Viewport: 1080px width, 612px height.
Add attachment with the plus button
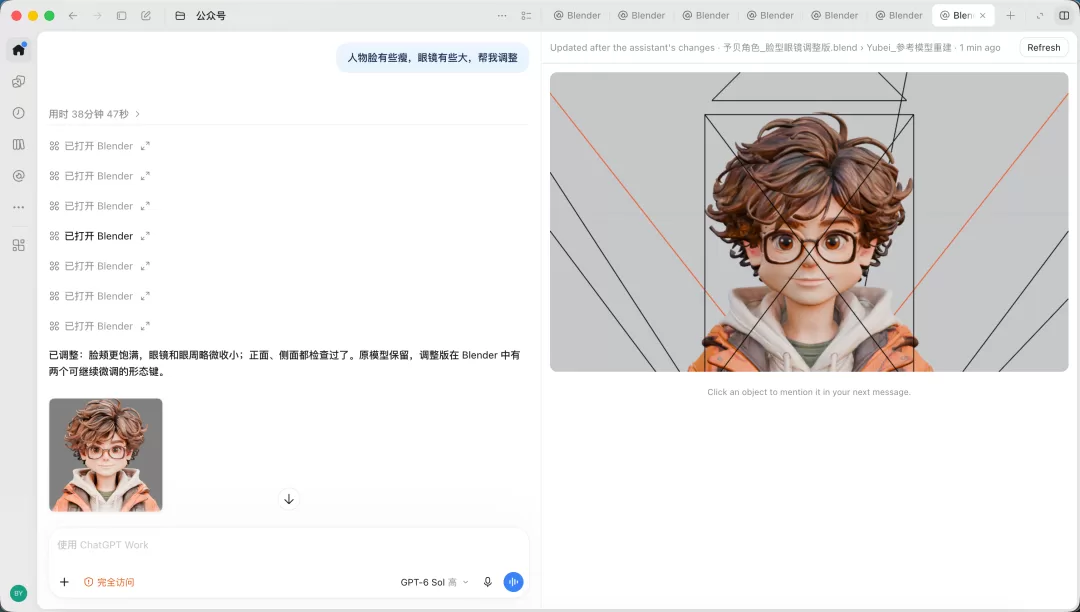(64, 582)
